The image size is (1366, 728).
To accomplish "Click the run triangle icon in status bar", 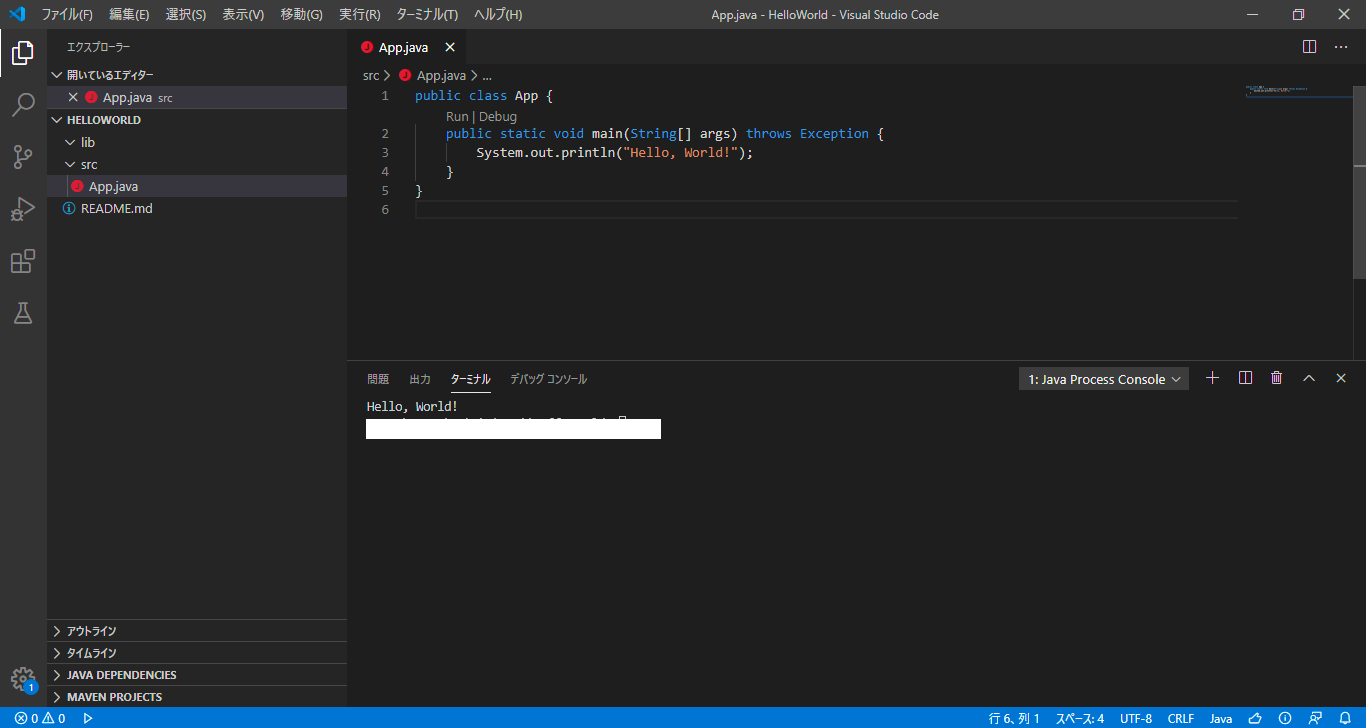I will coord(88,718).
